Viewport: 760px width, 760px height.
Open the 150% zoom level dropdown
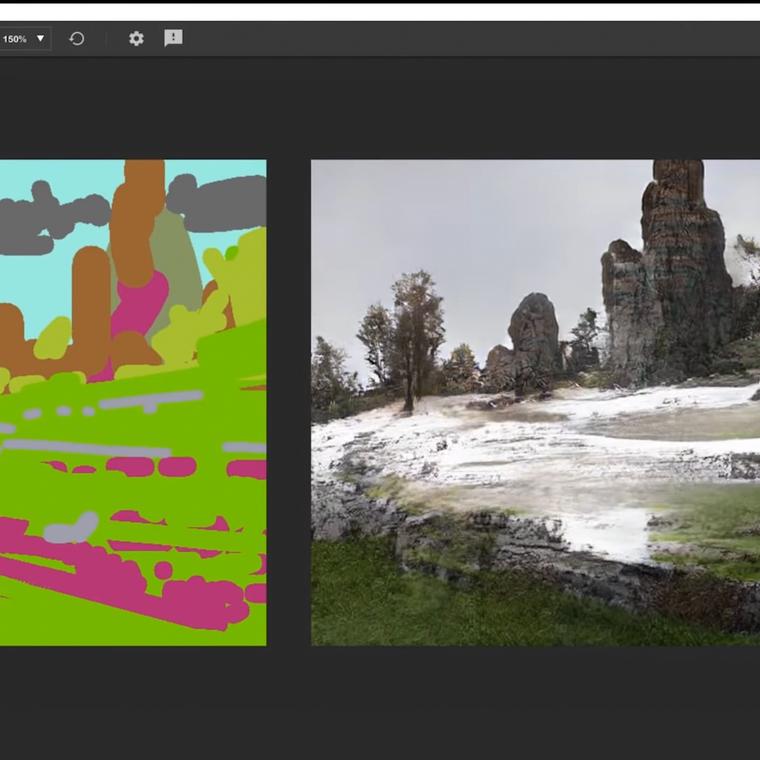point(24,39)
